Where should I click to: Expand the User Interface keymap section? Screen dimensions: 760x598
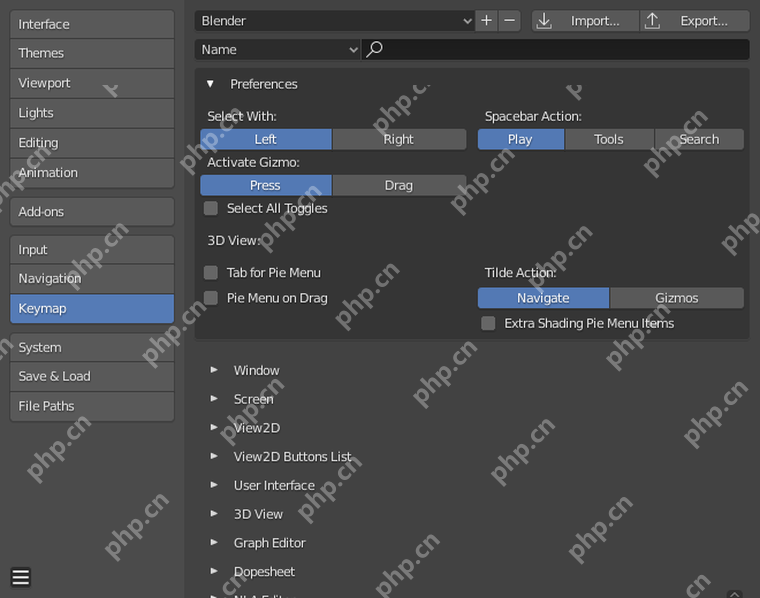(214, 485)
